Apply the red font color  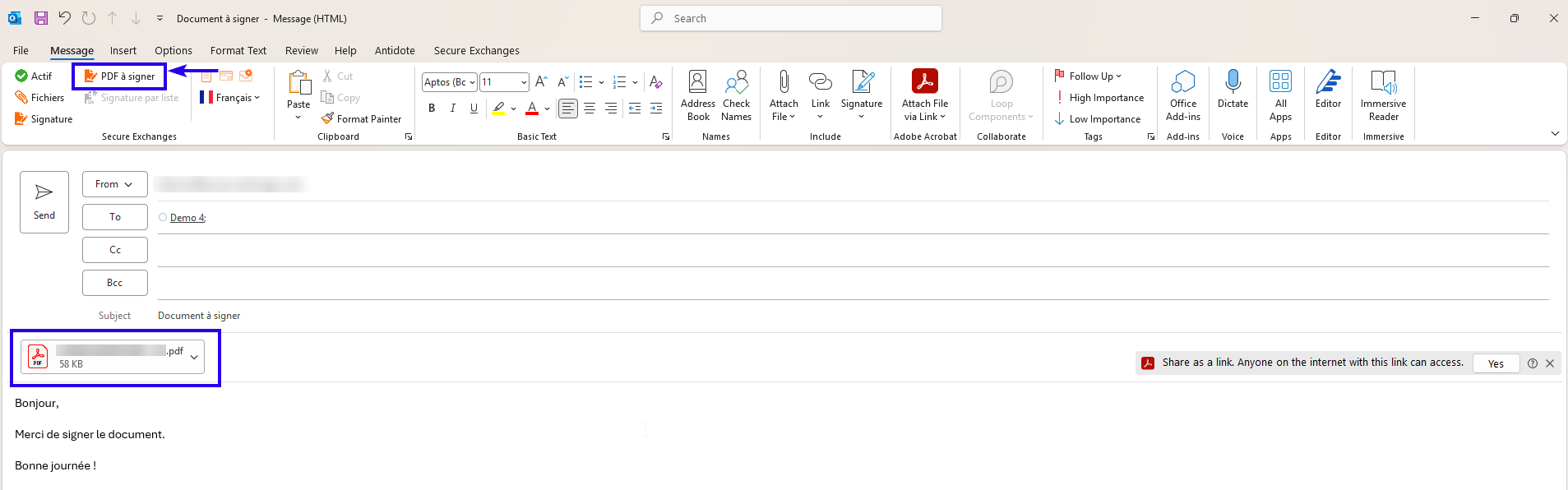pyautogui.click(x=532, y=109)
